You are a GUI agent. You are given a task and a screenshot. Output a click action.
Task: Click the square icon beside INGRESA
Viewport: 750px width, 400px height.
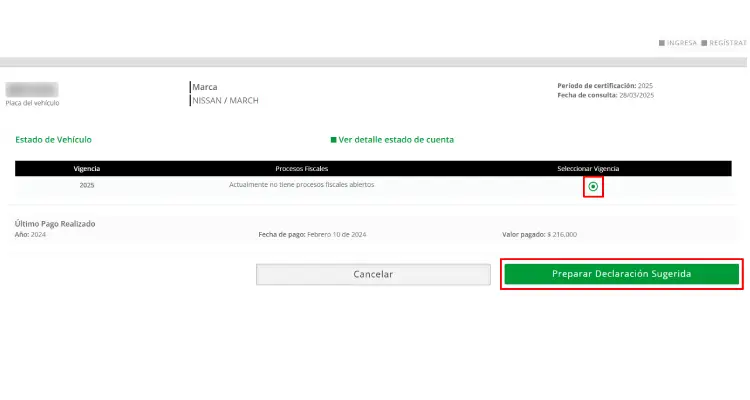(662, 43)
